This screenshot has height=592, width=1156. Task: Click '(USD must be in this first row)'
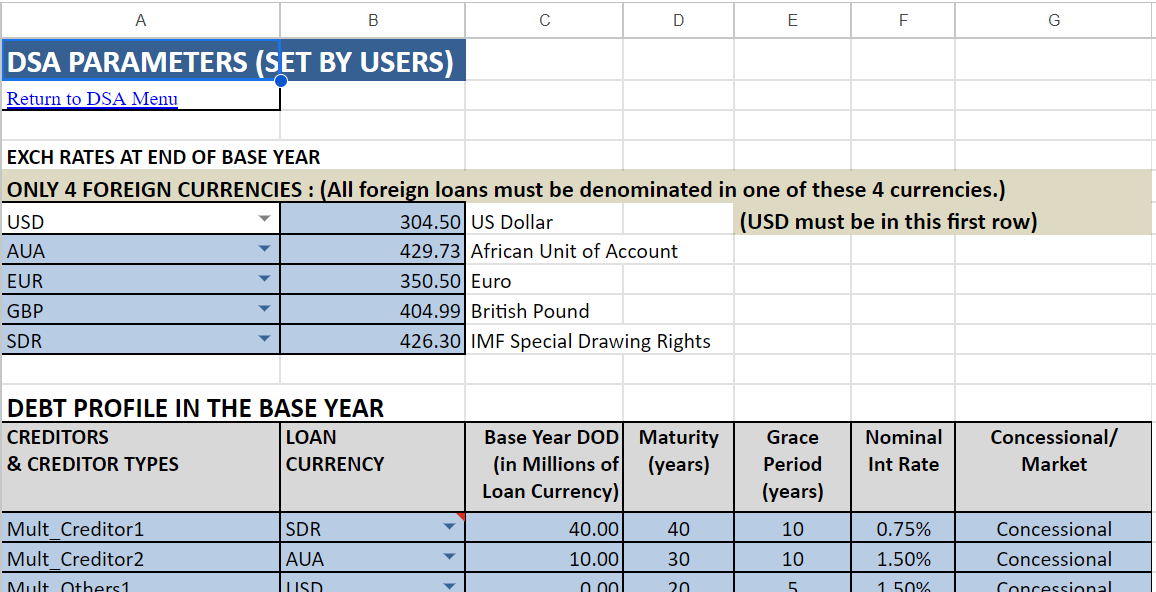(x=888, y=221)
